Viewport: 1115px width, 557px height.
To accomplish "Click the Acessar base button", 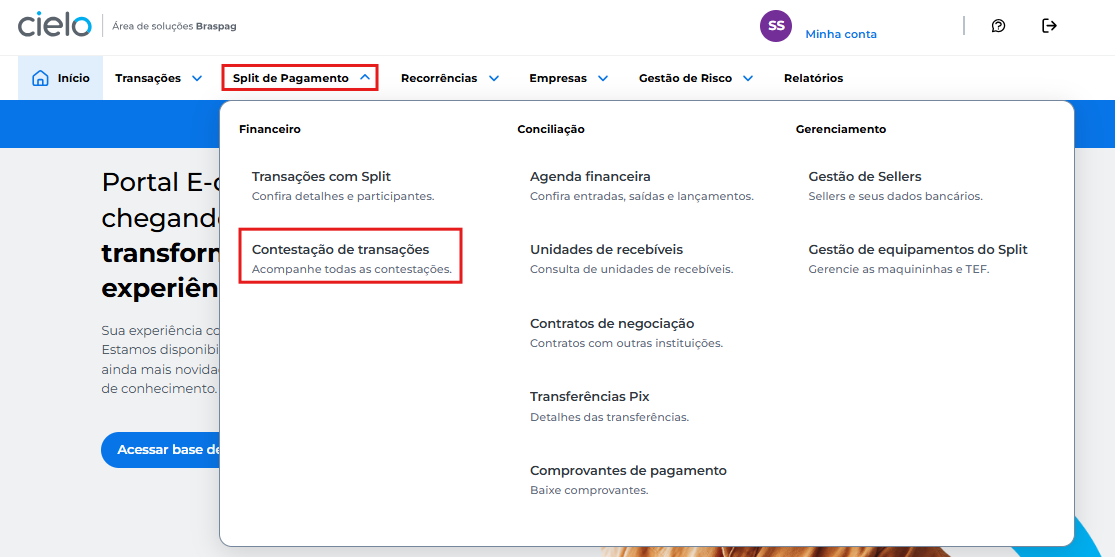I will point(161,450).
